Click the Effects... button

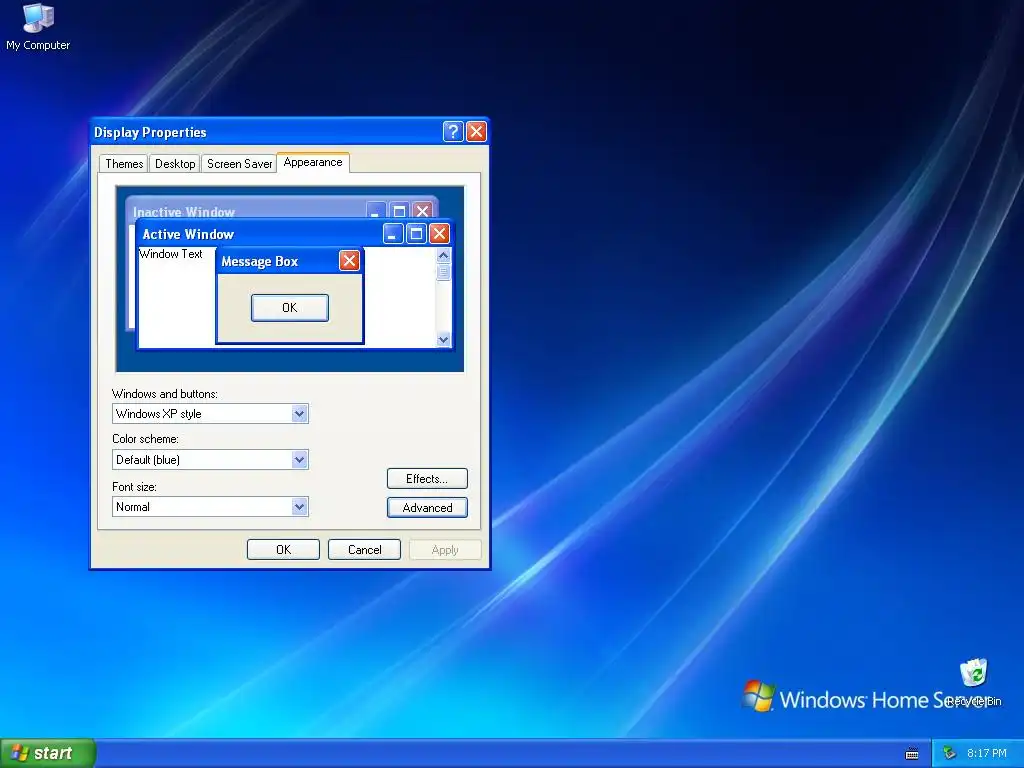(x=427, y=479)
